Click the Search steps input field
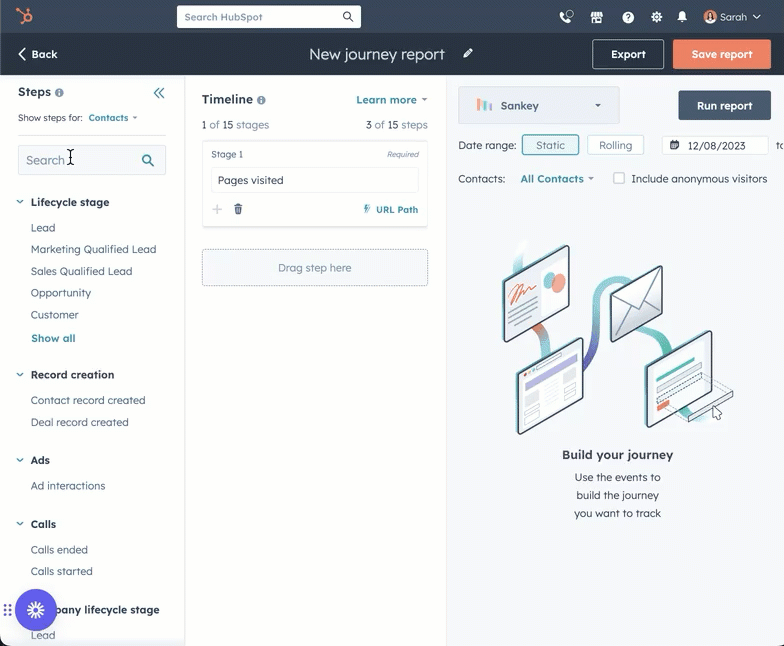The height and width of the screenshot is (646, 784). point(80,160)
